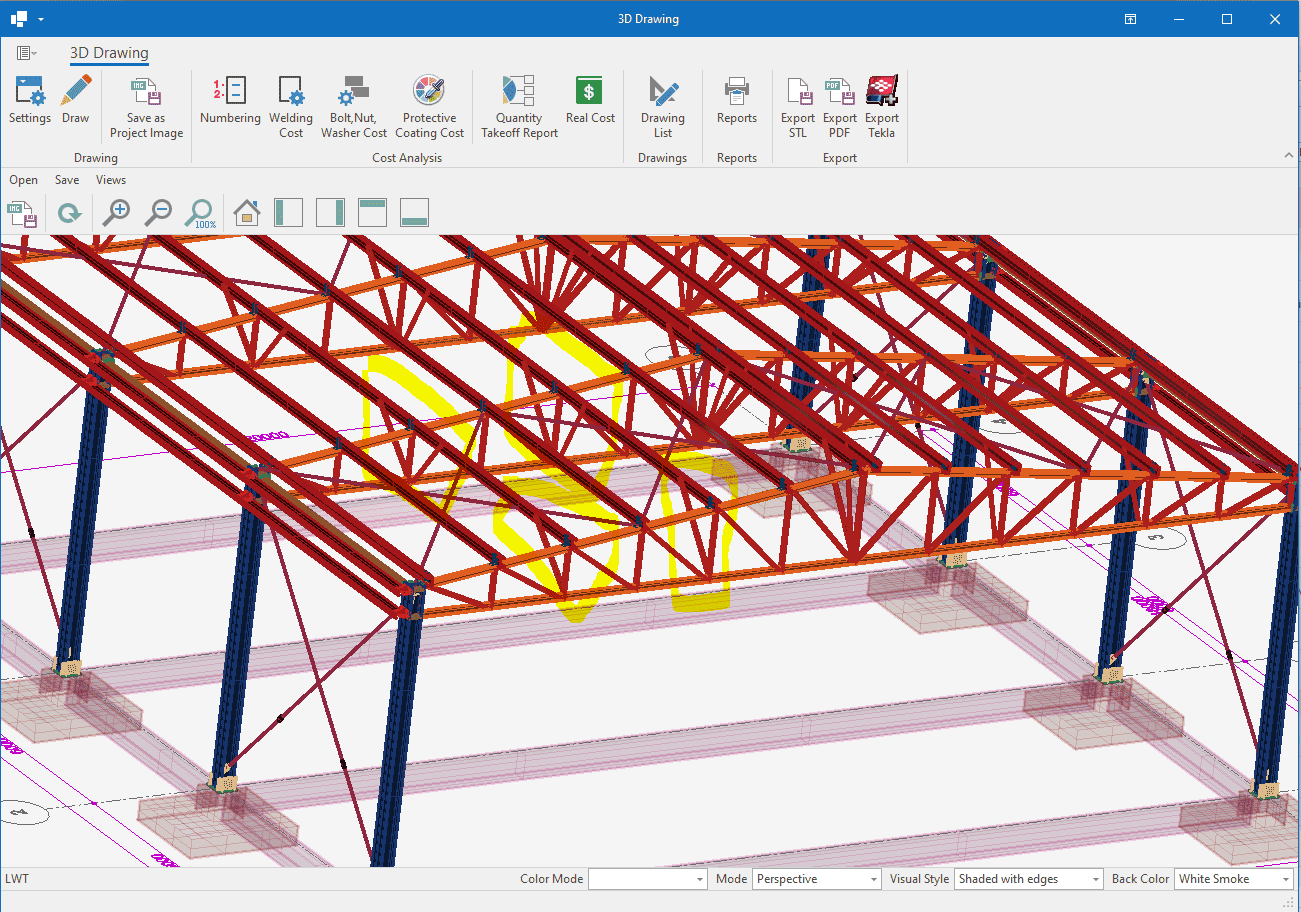The height and width of the screenshot is (912, 1301).
Task: Collapse the ribbon with the chevron
Action: click(1288, 155)
